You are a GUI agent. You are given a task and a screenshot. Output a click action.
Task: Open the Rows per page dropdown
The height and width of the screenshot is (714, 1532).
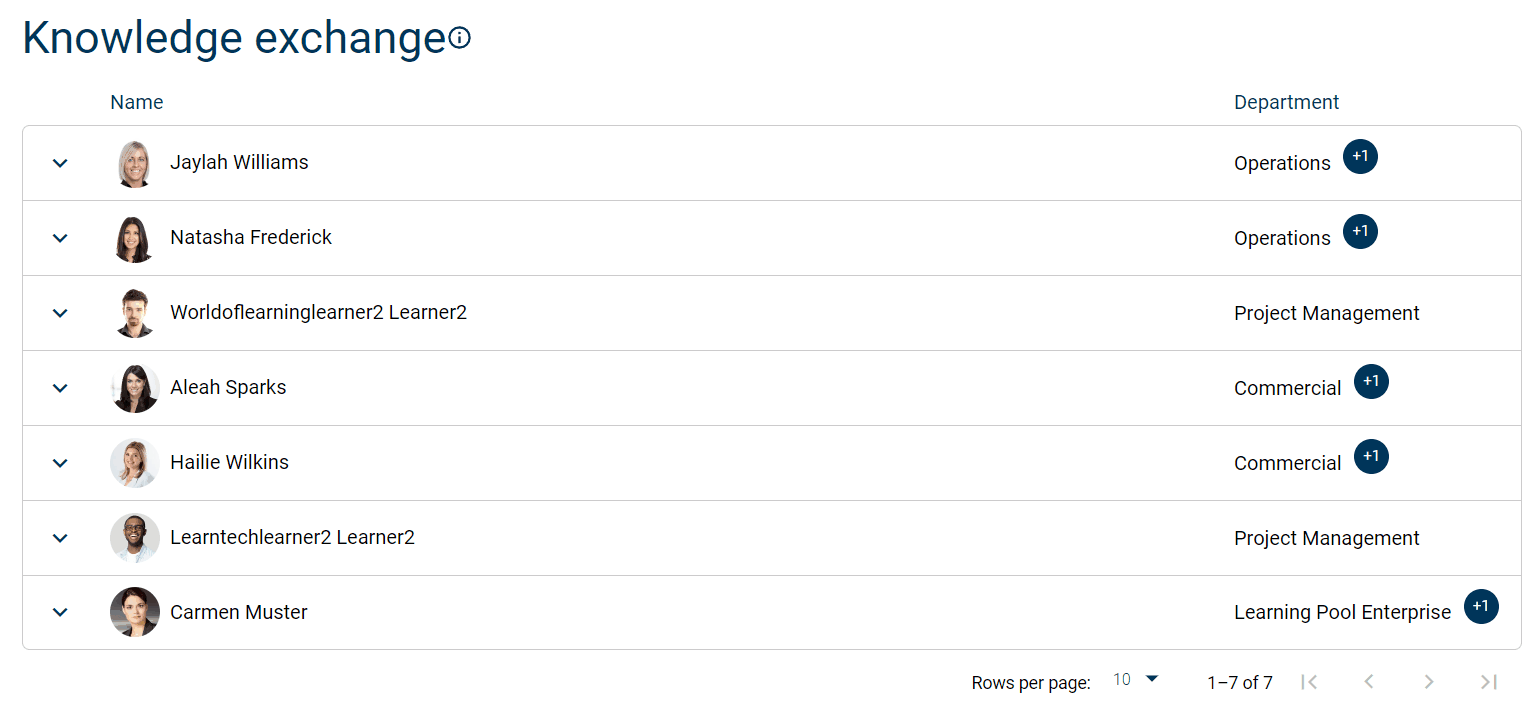click(x=1135, y=680)
